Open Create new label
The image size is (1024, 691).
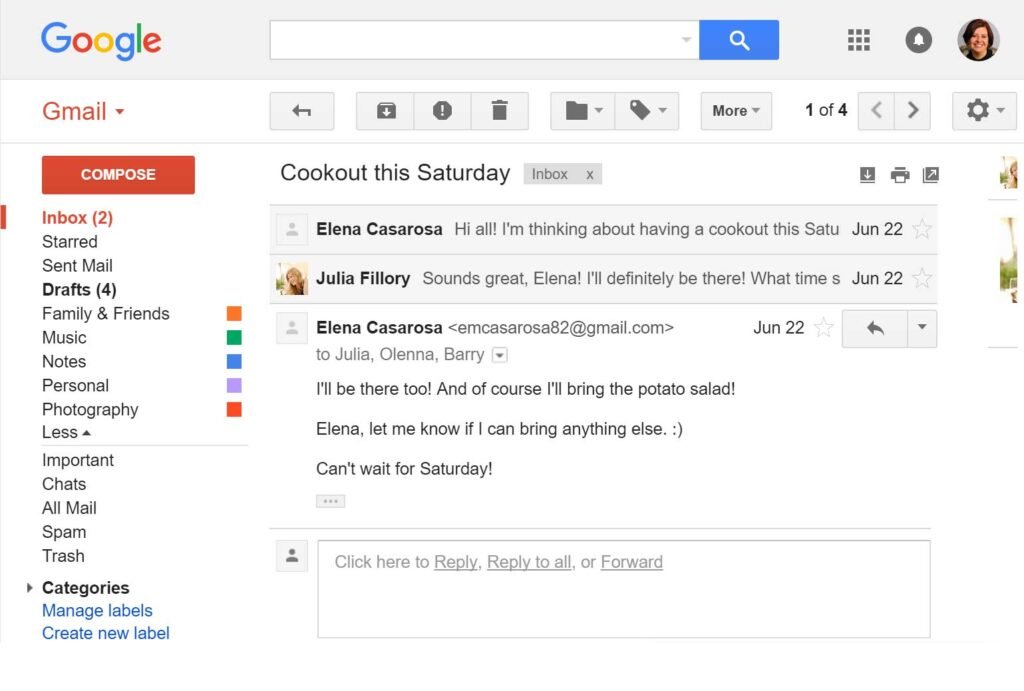pos(105,632)
